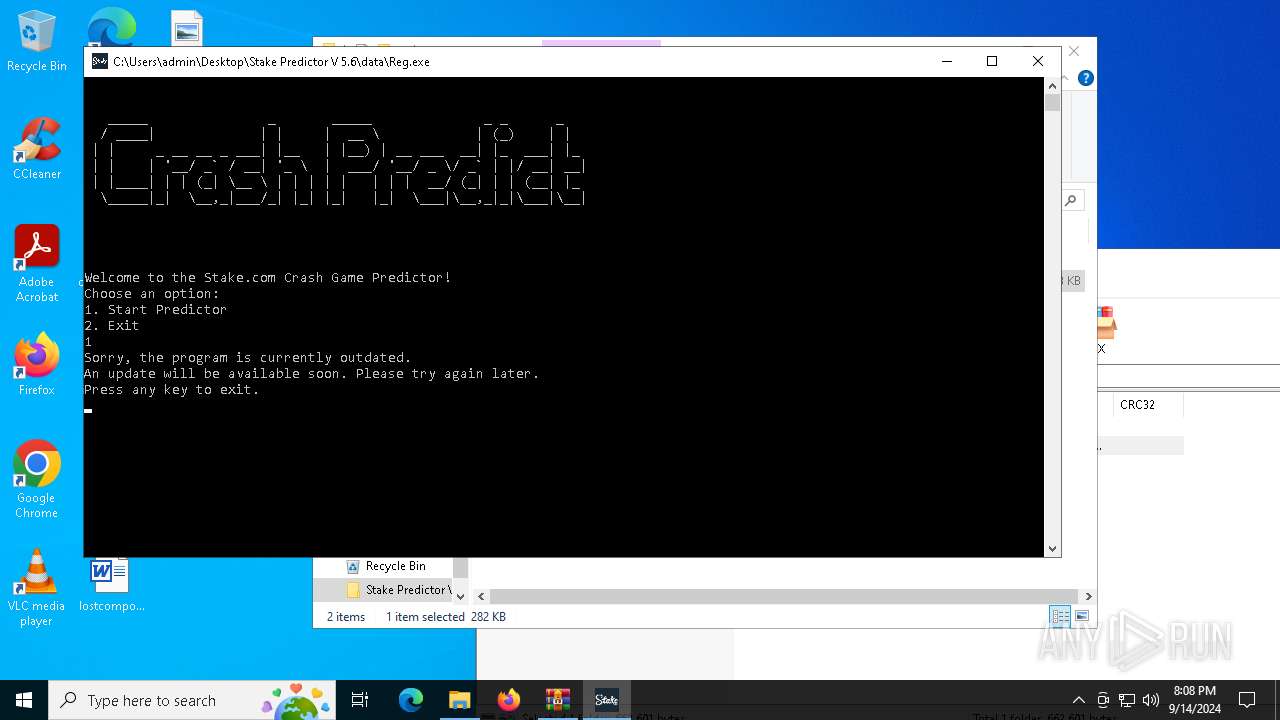This screenshot has width=1280, height=720.
Task: Switch to WinRAR on the taskbar
Action: [x=558, y=700]
